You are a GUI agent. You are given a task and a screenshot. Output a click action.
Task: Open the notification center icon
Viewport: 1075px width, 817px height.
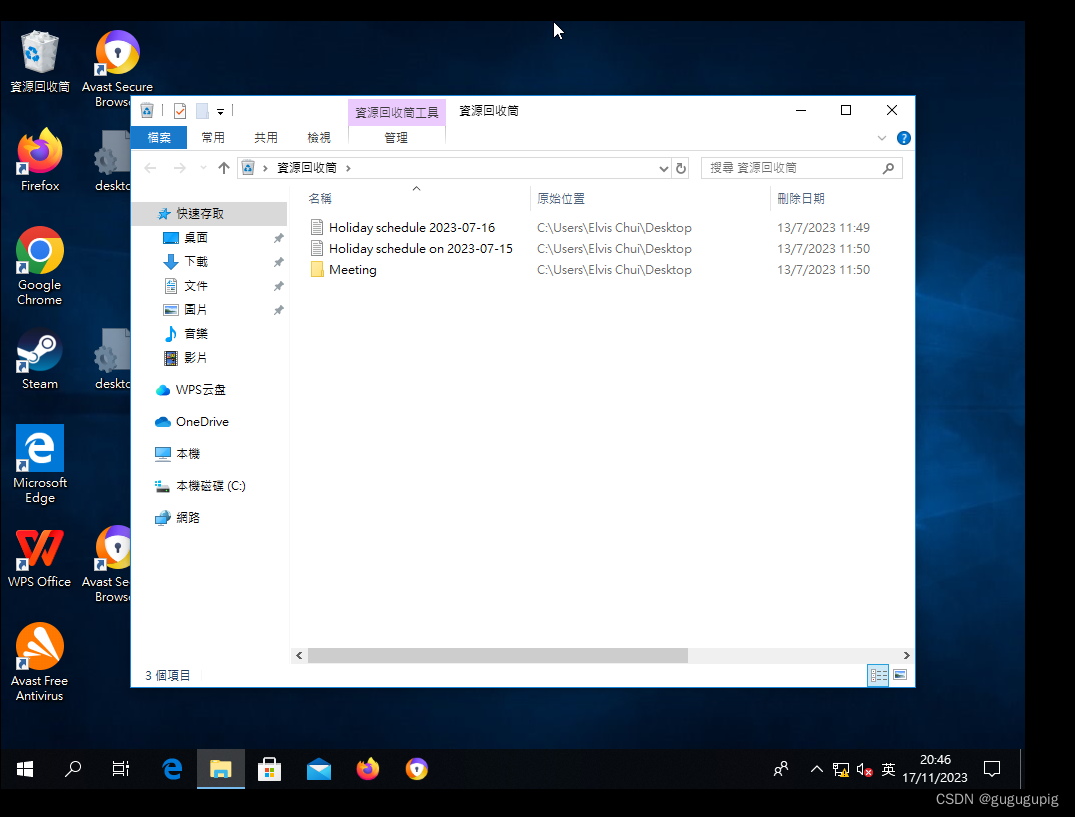click(992, 769)
